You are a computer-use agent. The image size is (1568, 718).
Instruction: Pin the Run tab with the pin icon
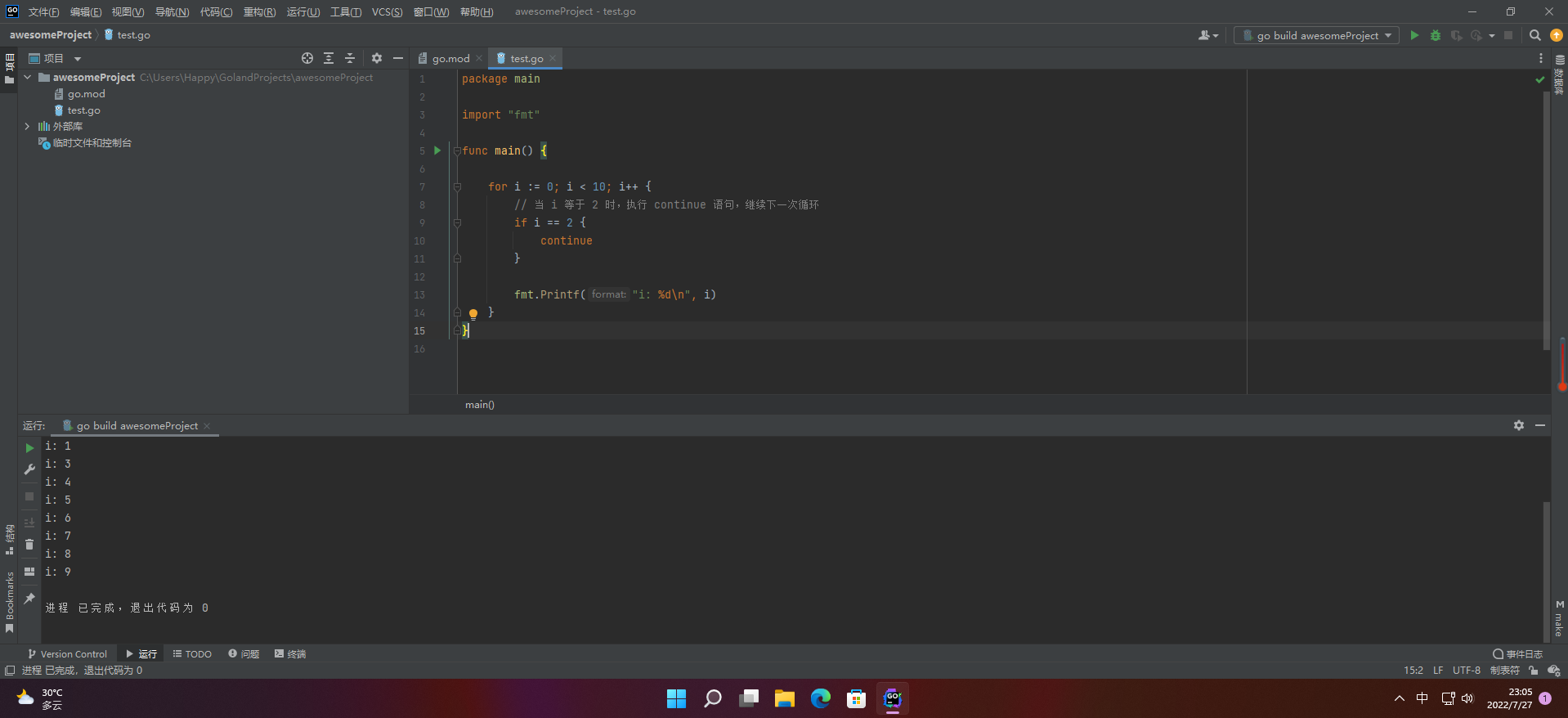click(x=29, y=599)
